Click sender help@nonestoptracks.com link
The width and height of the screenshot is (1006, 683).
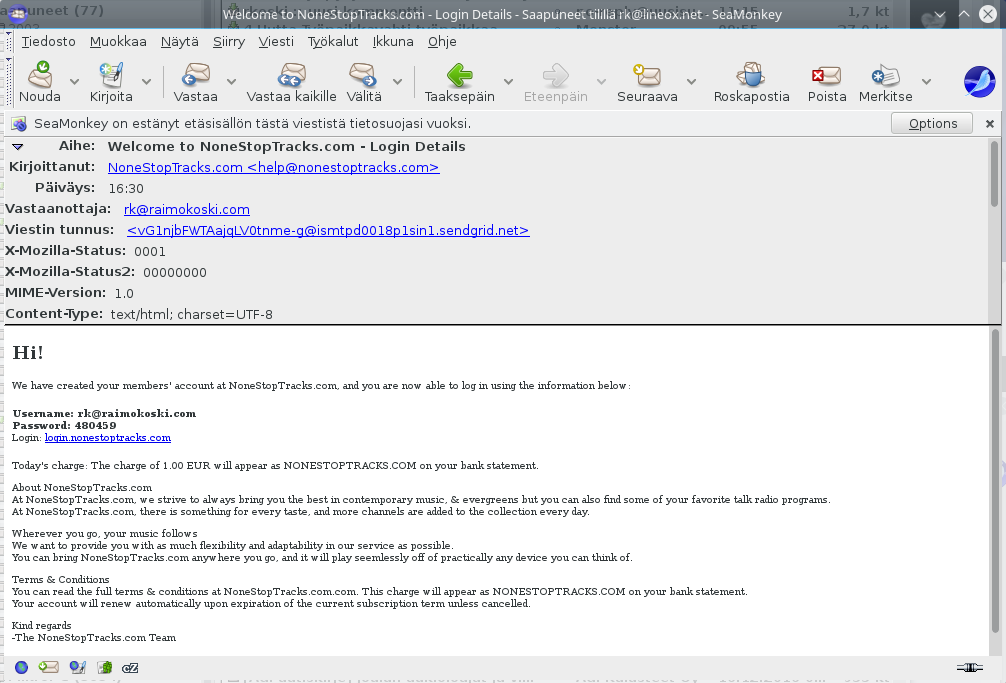click(x=273, y=167)
